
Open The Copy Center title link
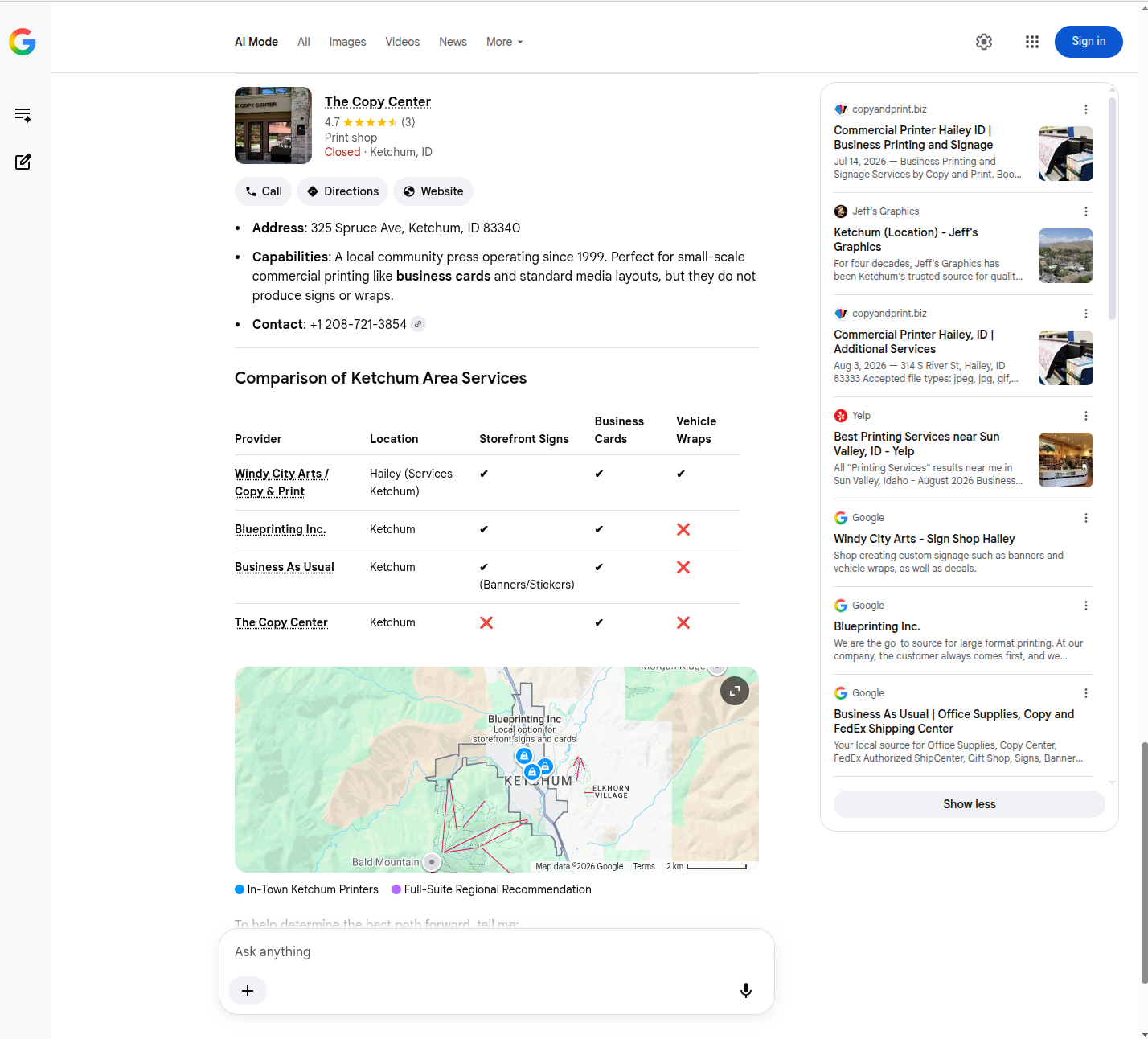(378, 101)
